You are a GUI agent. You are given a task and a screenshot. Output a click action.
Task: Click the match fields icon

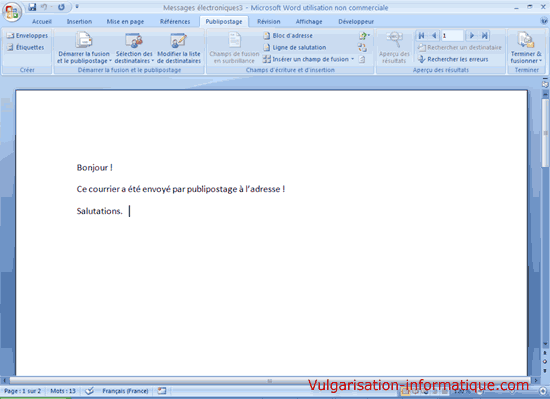point(362,47)
